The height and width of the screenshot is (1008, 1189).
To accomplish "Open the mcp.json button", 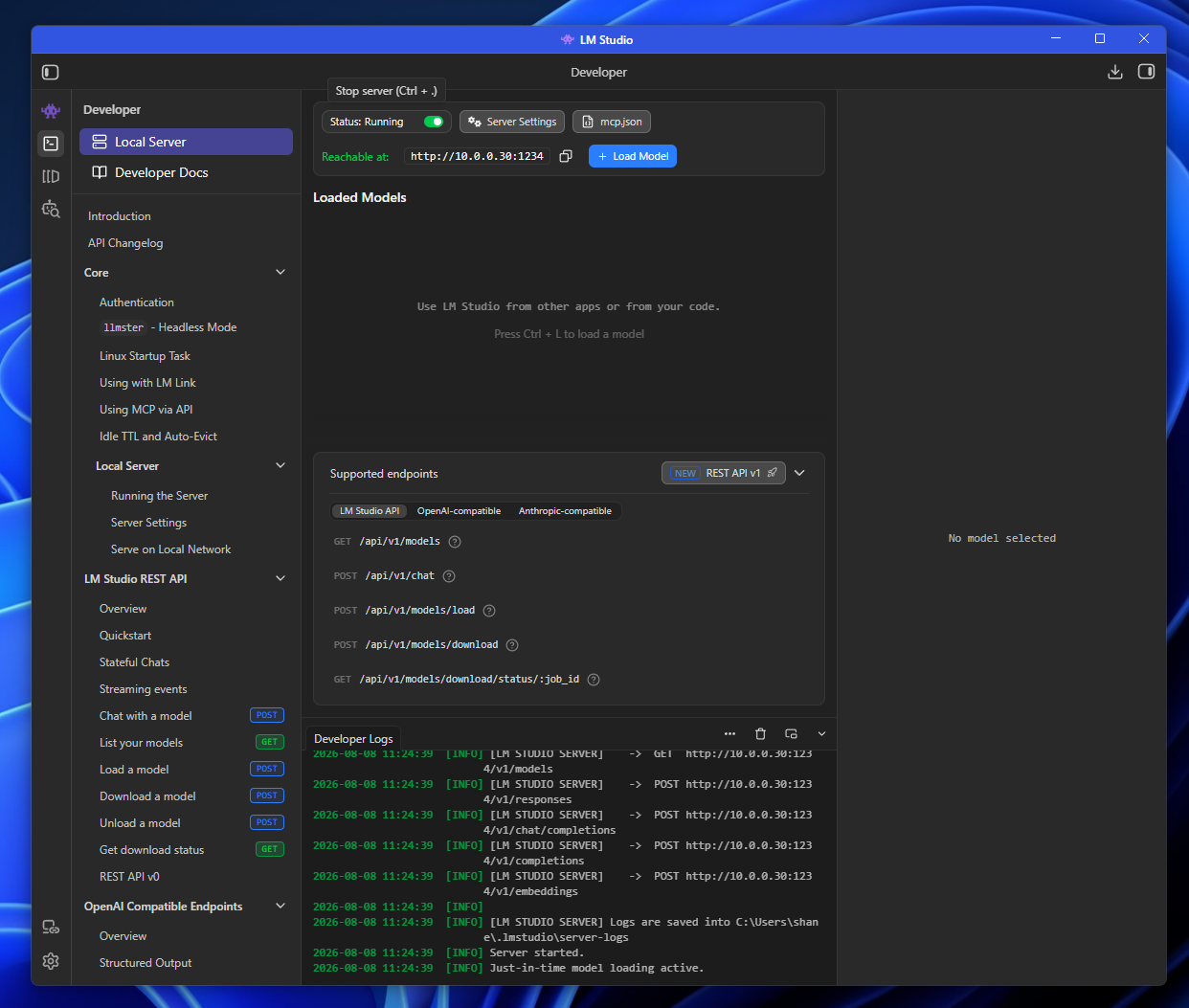I will [x=612, y=122].
